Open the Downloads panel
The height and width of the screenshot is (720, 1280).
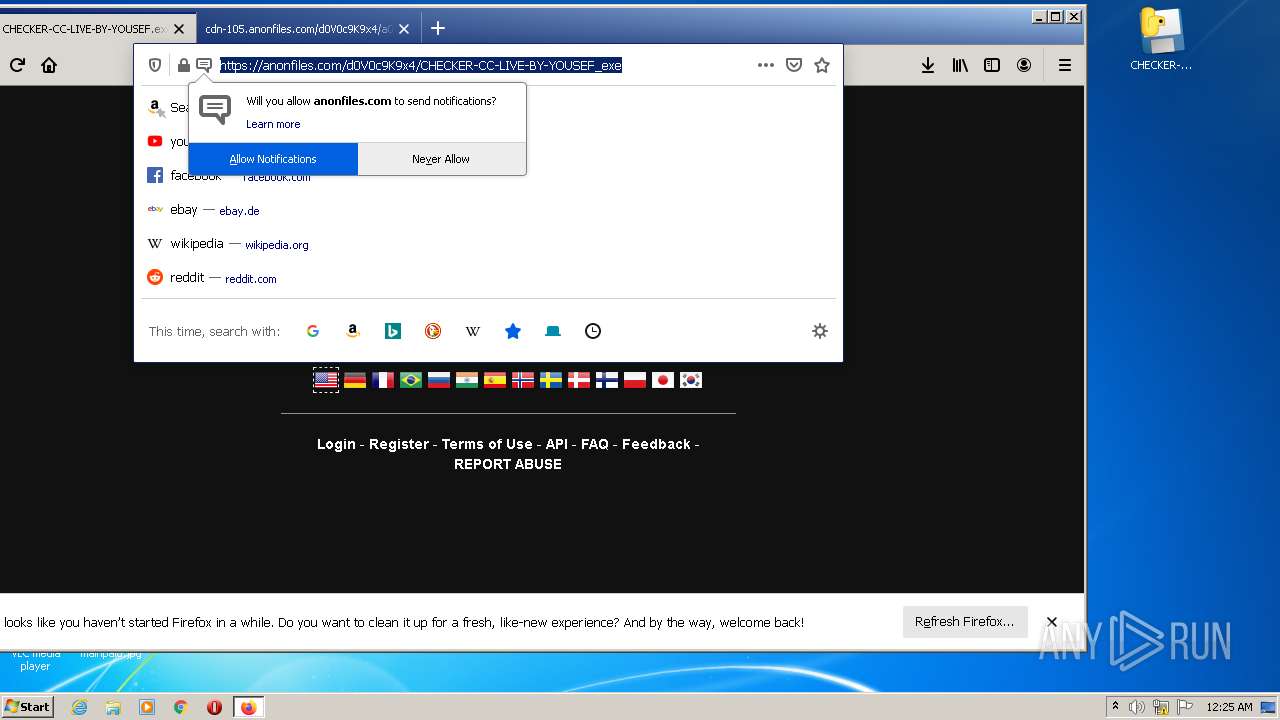point(928,65)
